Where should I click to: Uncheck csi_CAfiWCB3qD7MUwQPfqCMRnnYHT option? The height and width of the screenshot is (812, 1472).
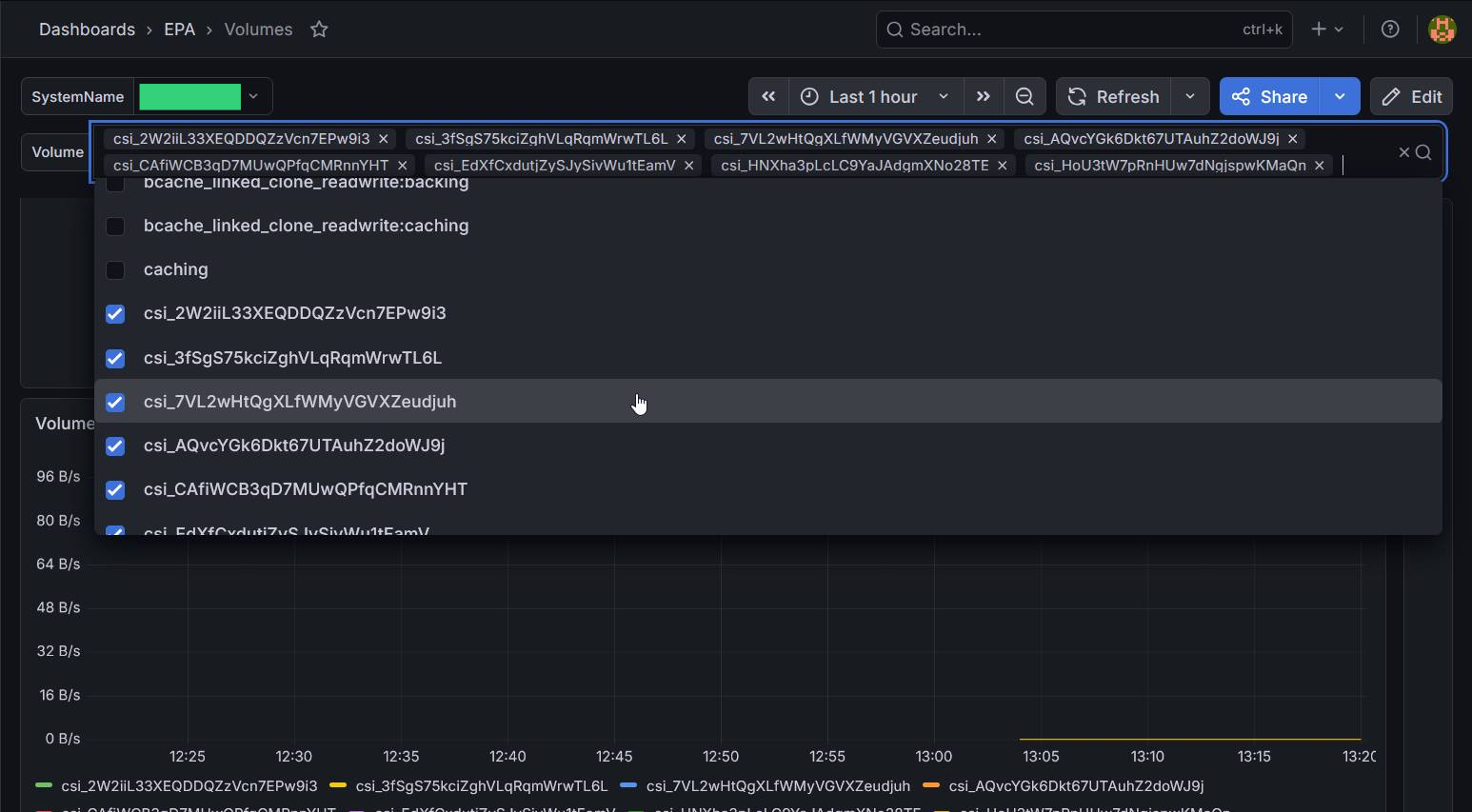[115, 490]
